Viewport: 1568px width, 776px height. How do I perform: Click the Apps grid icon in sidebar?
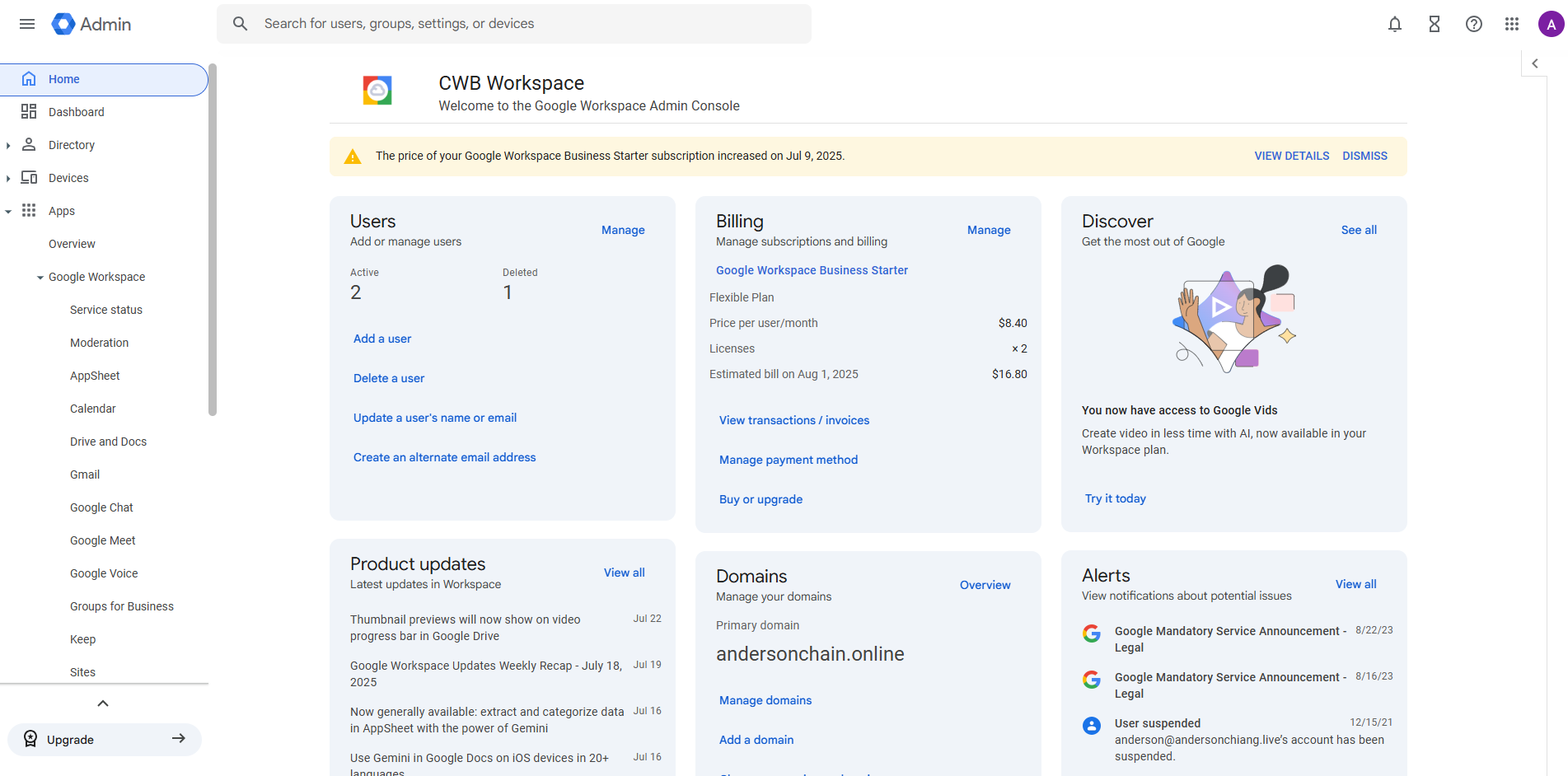[29, 211]
